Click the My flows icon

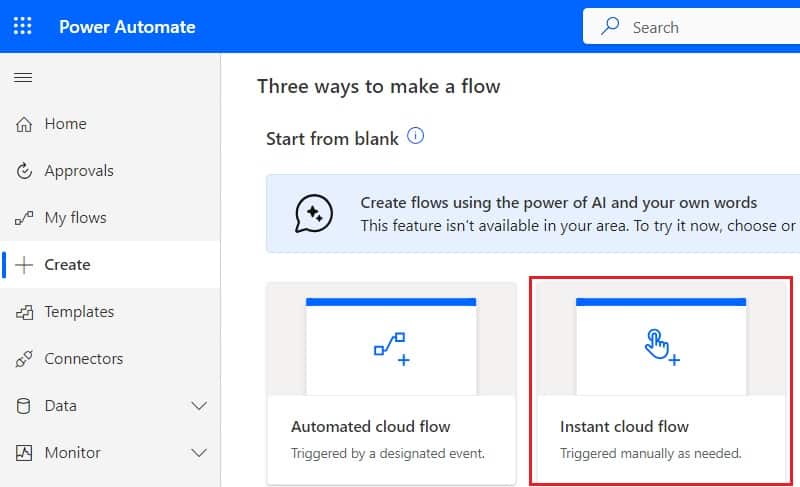tap(24, 218)
